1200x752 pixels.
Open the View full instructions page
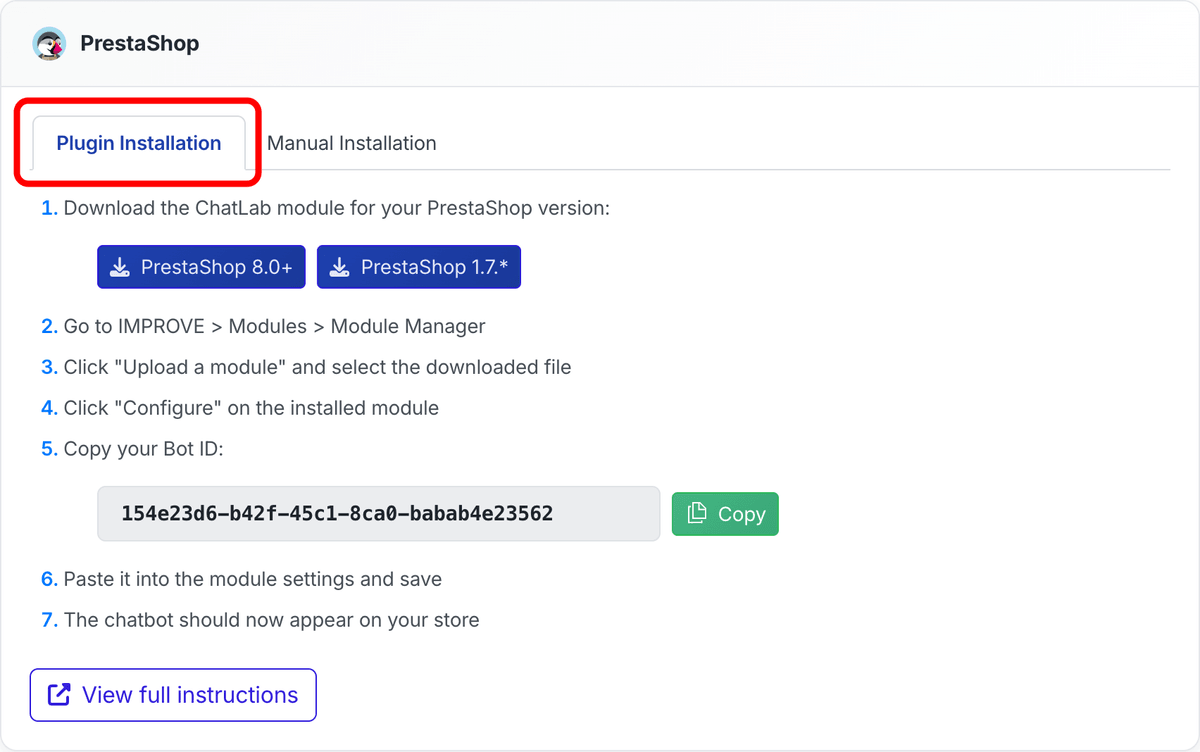point(172,694)
